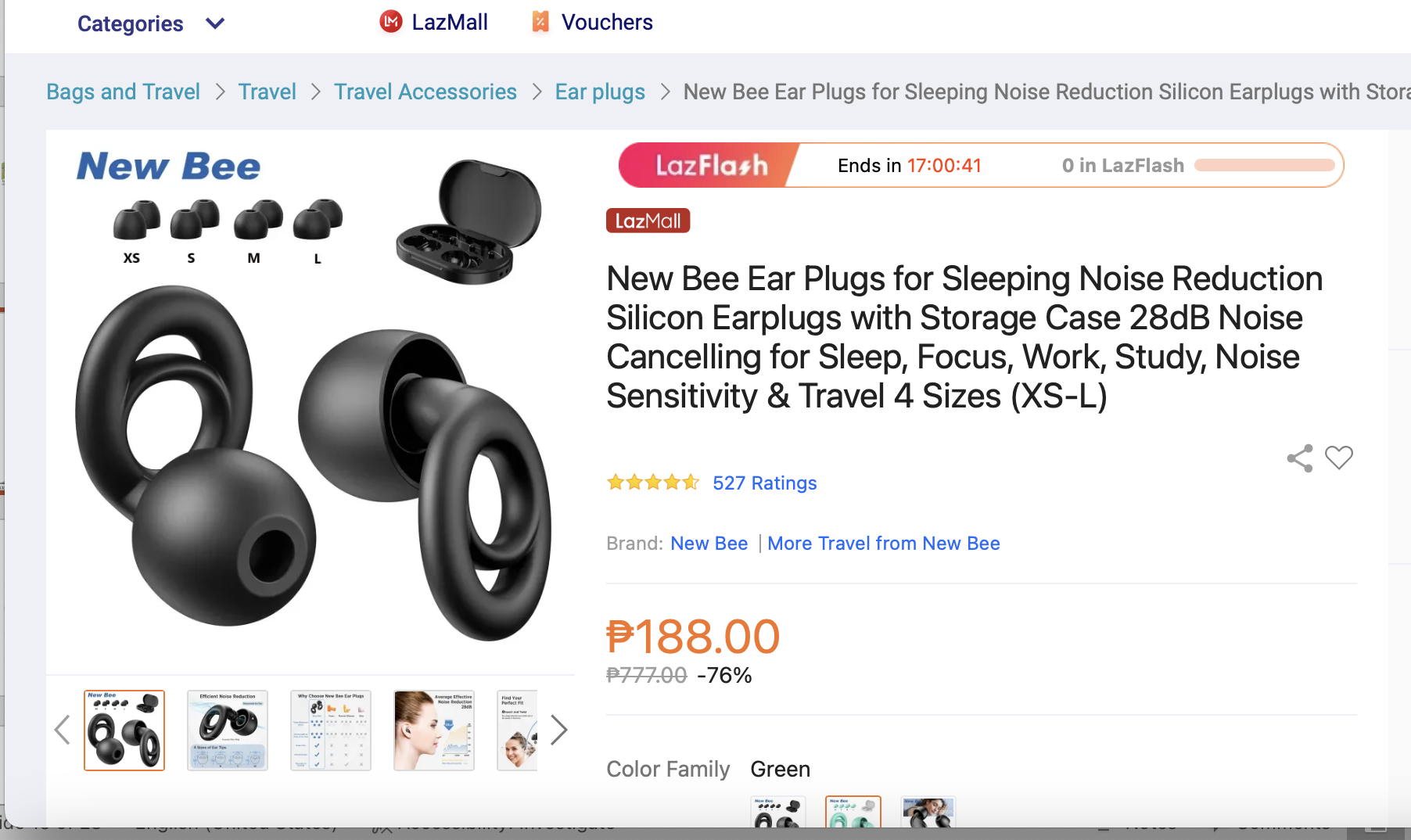The width and height of the screenshot is (1411, 840).
Task: Click the red LazMall badge above title
Action: [x=648, y=221]
